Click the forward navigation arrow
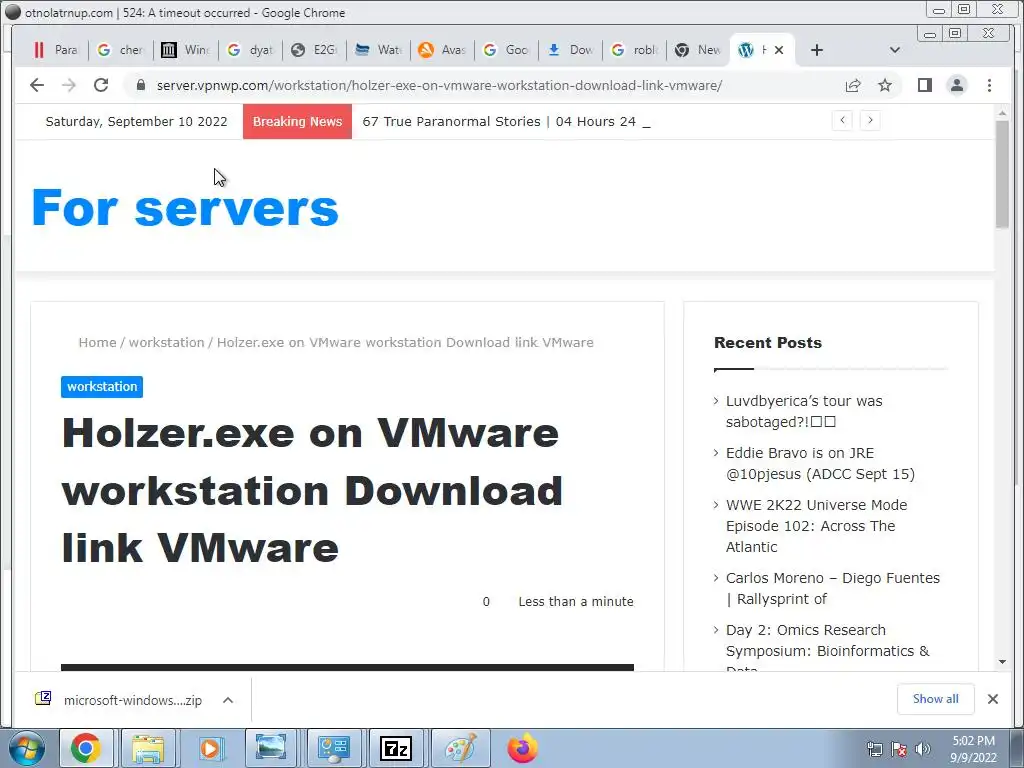Image resolution: width=1024 pixels, height=768 pixels. 69,85
